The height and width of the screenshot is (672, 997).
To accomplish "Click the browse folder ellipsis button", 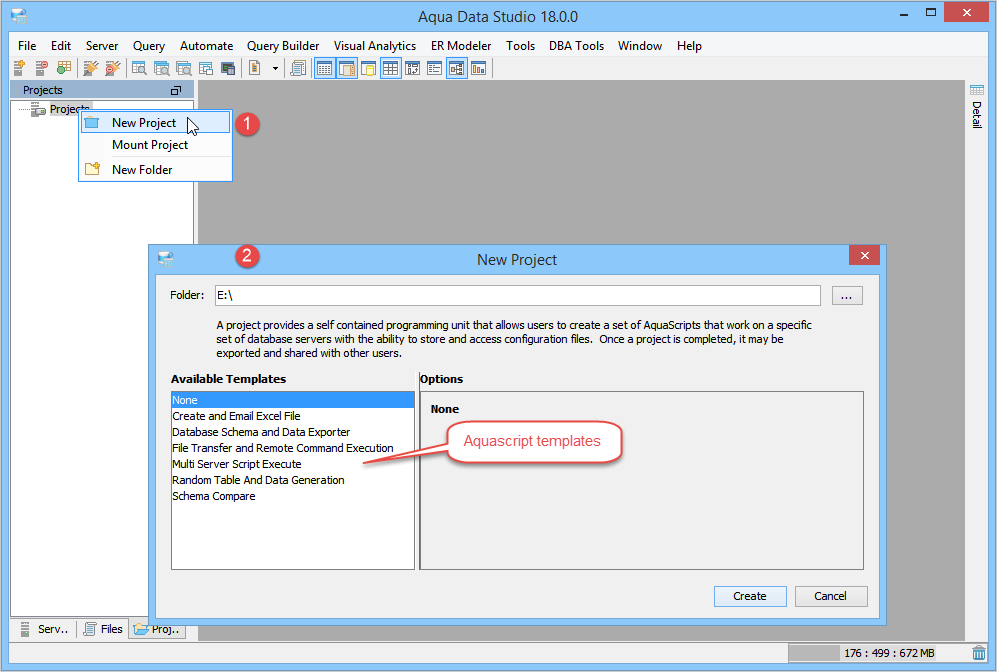I will (846, 296).
